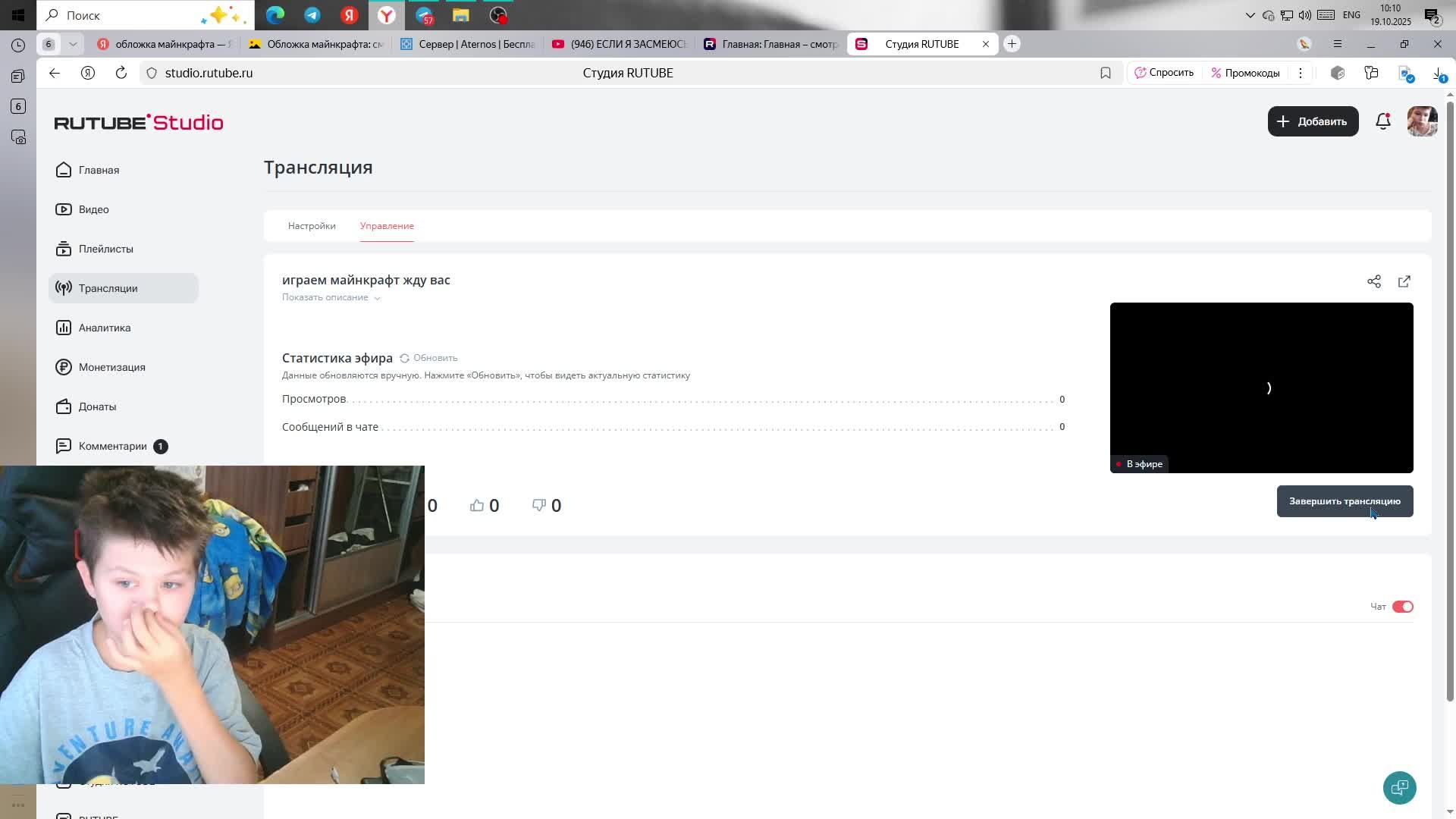Click the bookmark page icon

click(x=1105, y=73)
